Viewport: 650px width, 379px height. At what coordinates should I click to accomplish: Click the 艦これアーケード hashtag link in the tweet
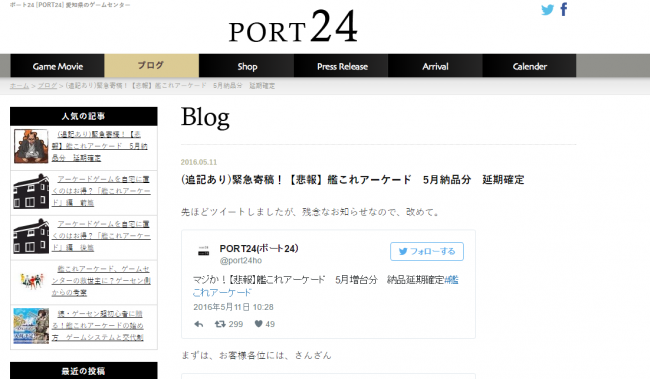click(x=325, y=286)
